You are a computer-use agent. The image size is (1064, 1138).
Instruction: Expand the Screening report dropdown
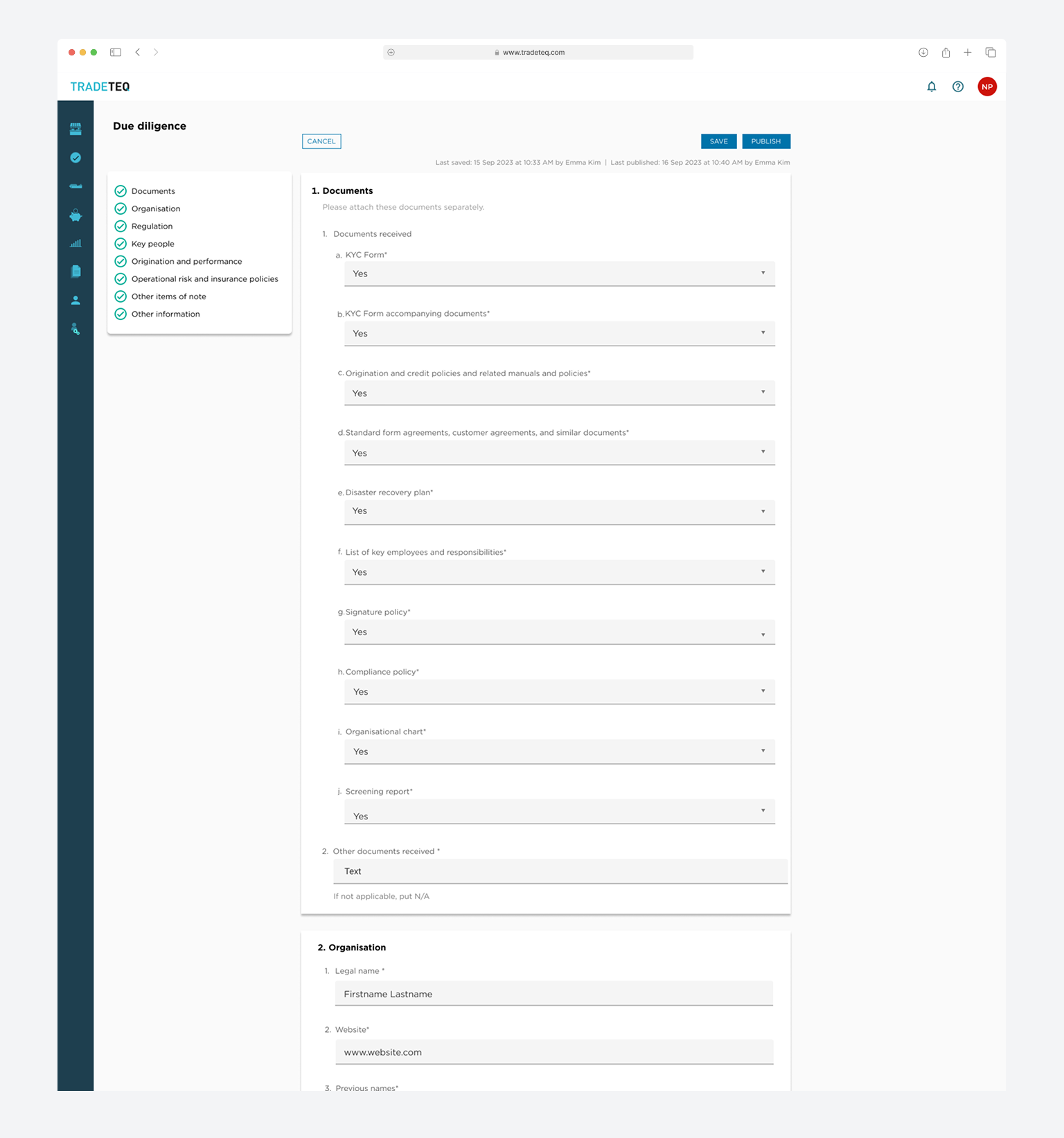pyautogui.click(x=559, y=811)
